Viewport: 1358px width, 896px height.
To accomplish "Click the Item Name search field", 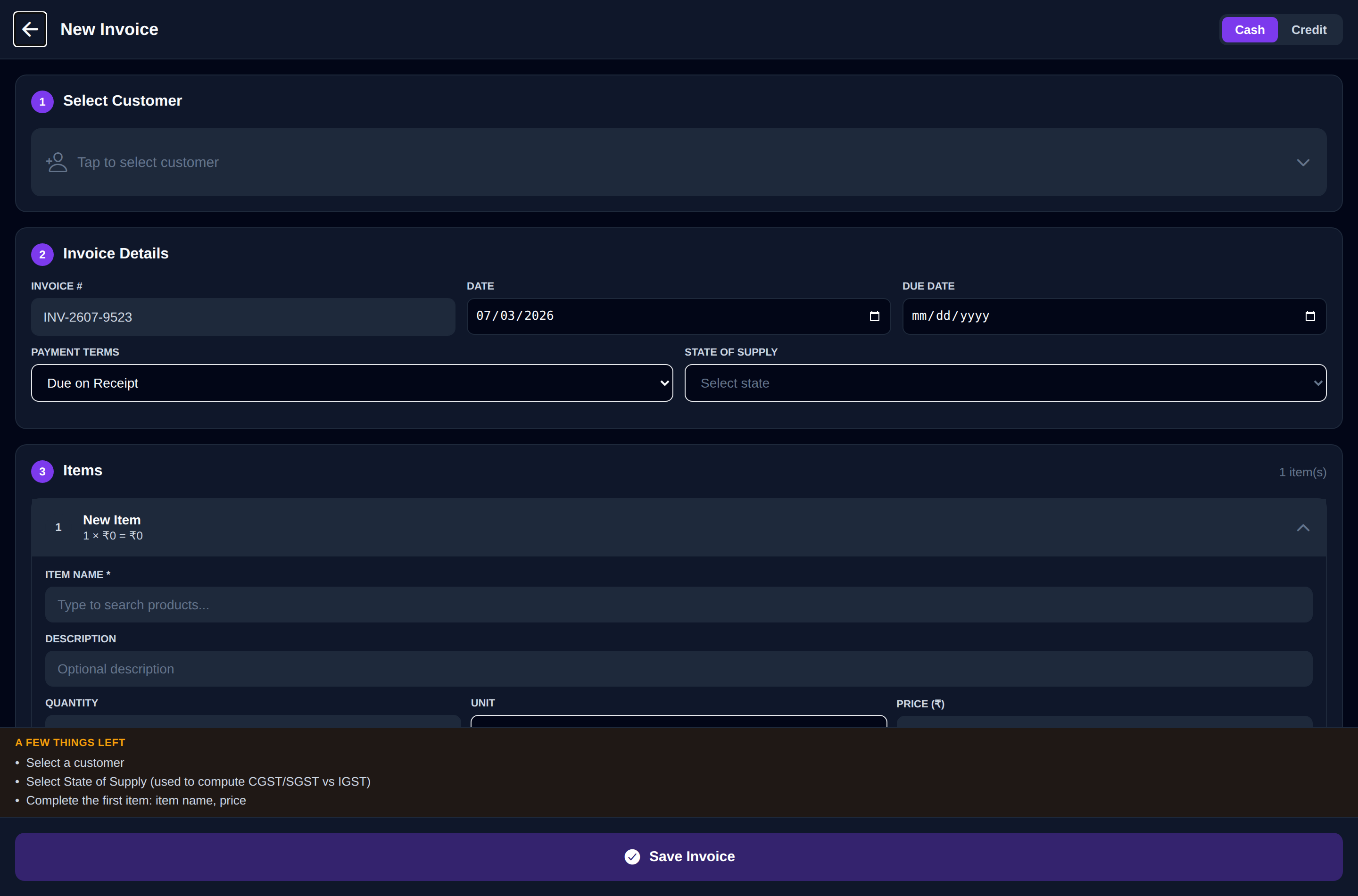I will (679, 605).
